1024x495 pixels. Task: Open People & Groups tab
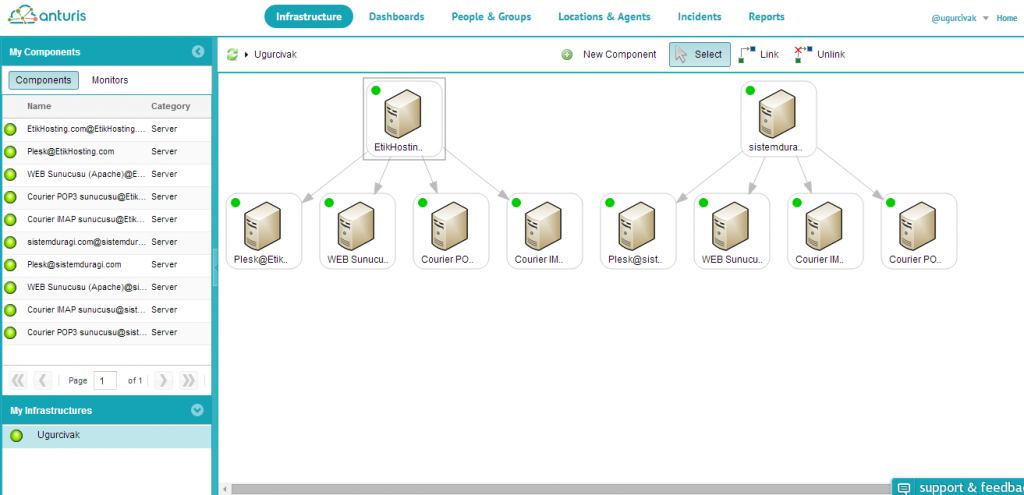click(x=491, y=17)
